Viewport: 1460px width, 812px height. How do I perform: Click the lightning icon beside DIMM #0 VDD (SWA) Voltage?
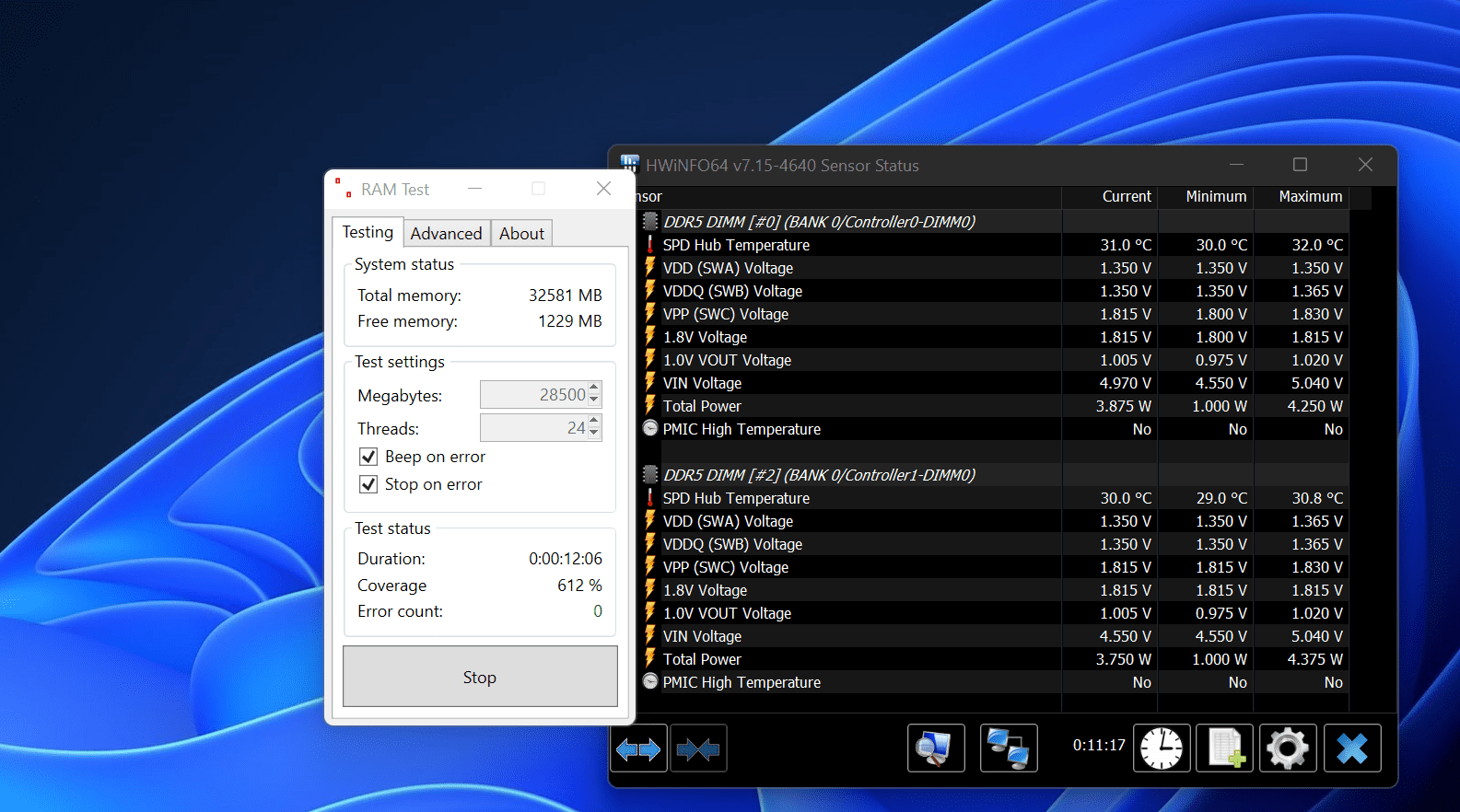click(650, 267)
